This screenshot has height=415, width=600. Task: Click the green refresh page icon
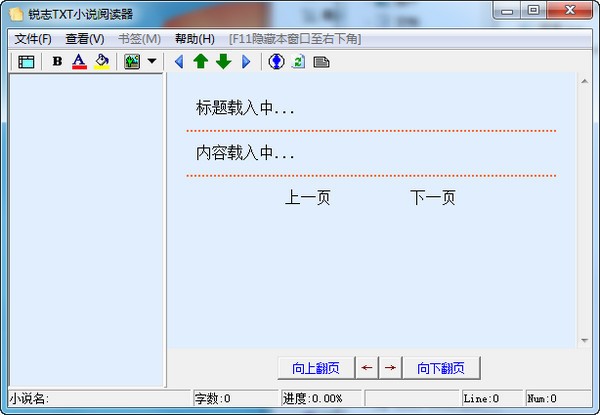(298, 62)
